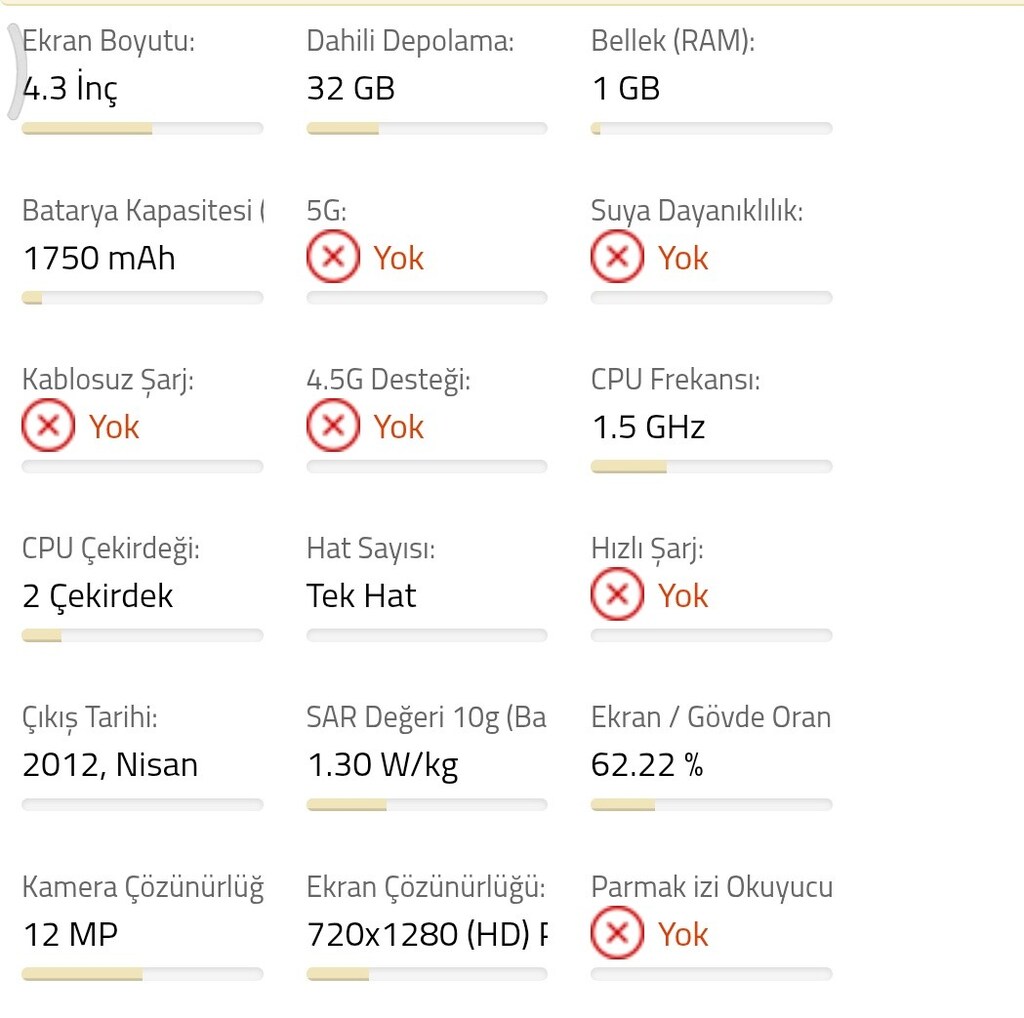The height and width of the screenshot is (1018, 1024).
Task: Click the 12 MP camera value
Action: pos(71,934)
